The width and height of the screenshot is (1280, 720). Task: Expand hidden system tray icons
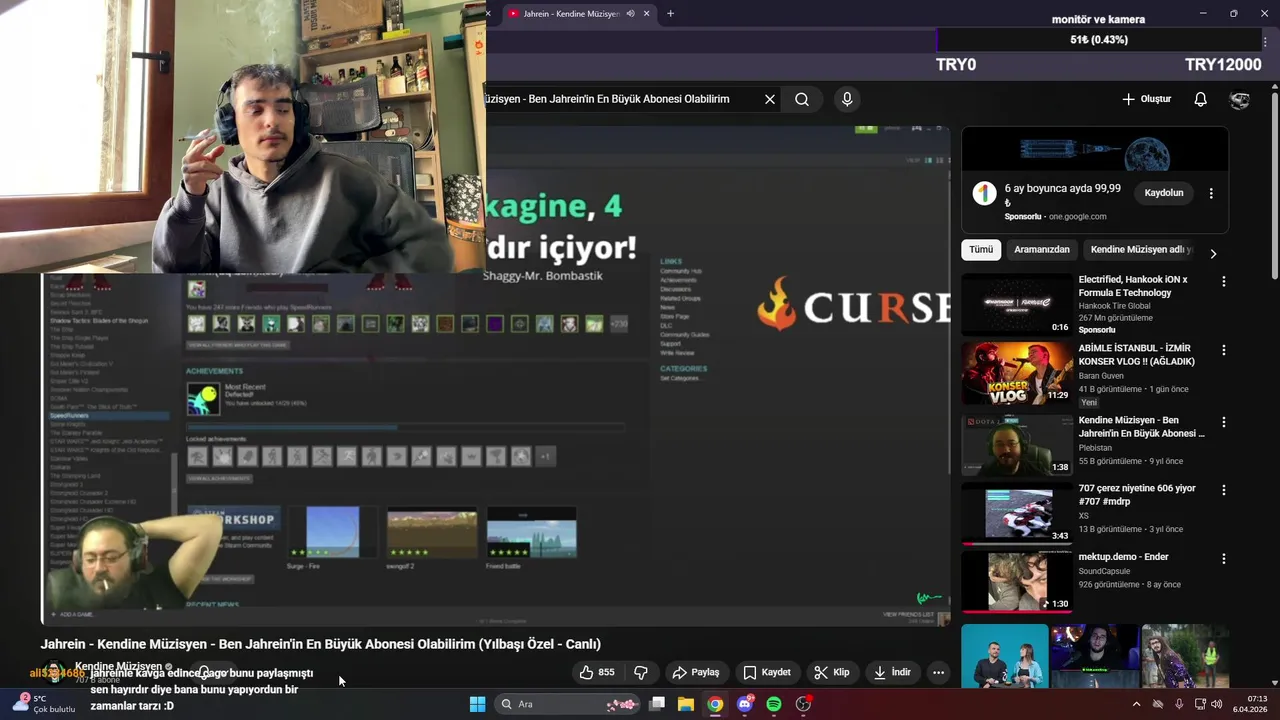click(x=1136, y=704)
